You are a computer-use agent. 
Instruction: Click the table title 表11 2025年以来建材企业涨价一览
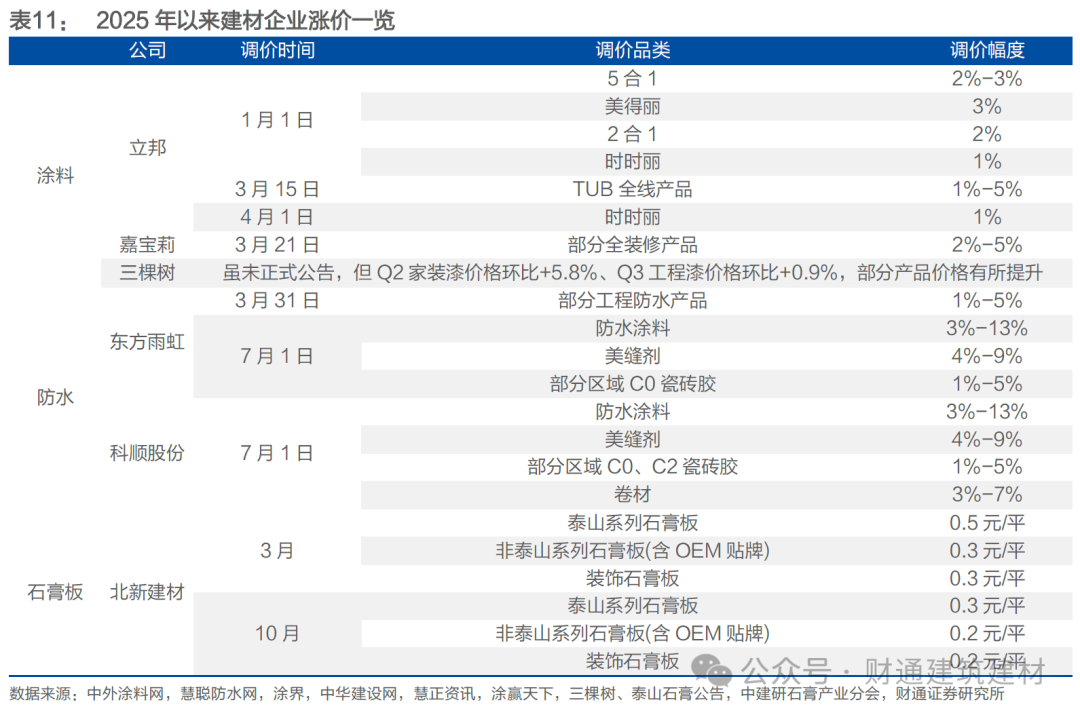[x=202, y=20]
